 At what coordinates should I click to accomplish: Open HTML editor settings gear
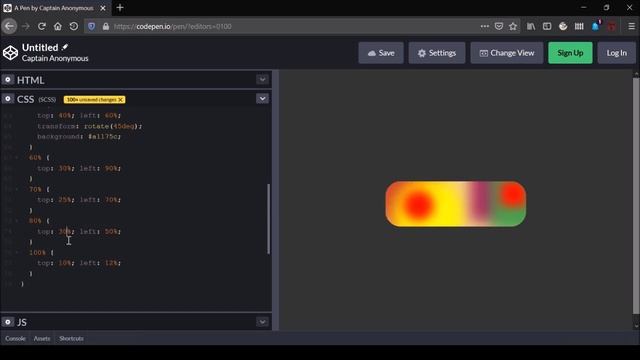(x=8, y=80)
